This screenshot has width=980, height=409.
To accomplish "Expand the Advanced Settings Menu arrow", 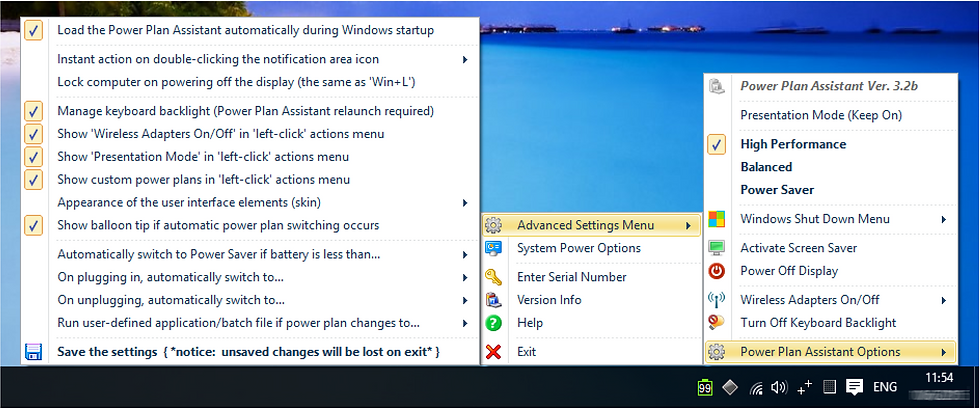I will point(688,225).
